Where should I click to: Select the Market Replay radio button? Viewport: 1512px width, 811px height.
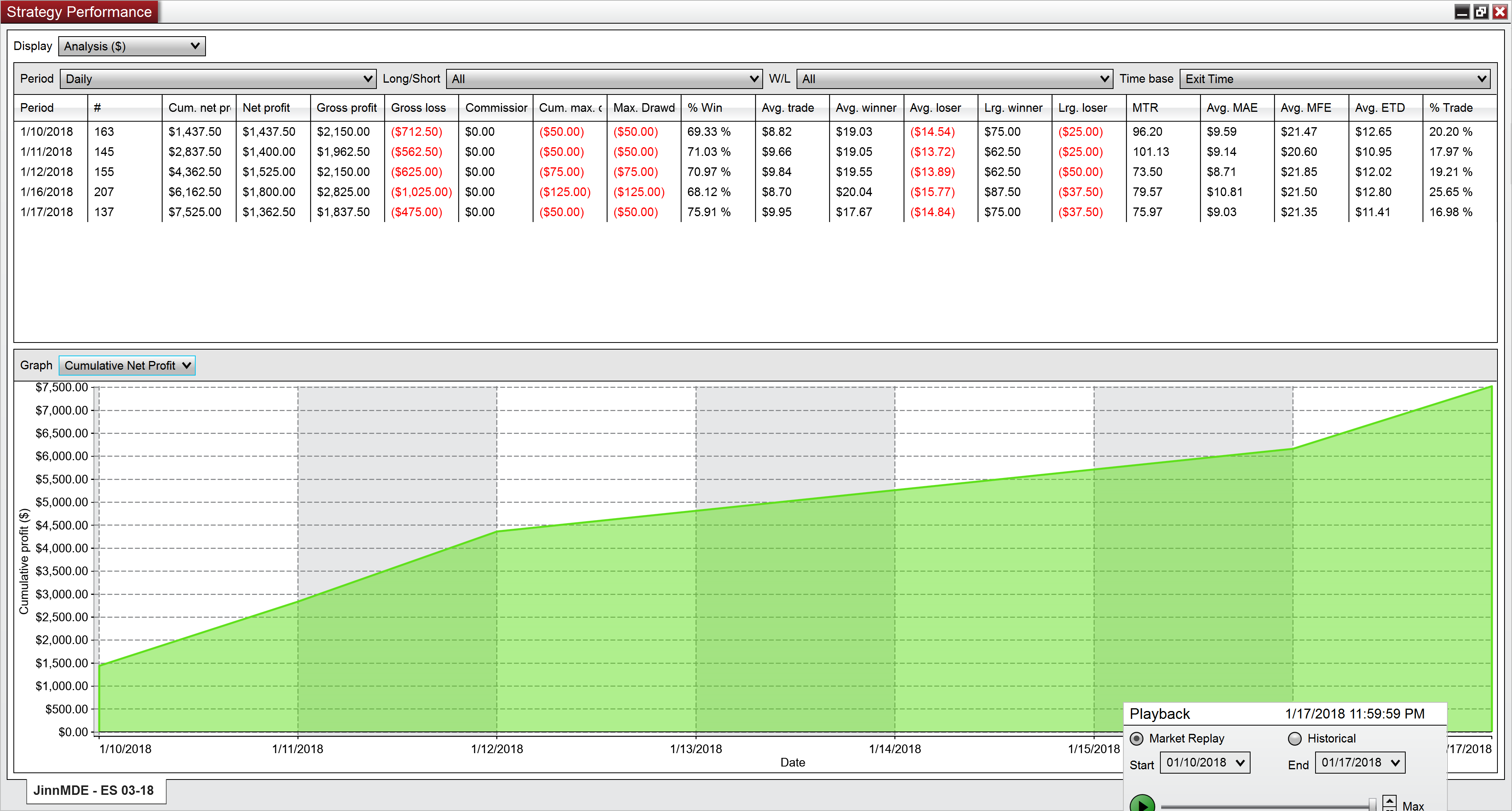coord(1136,738)
